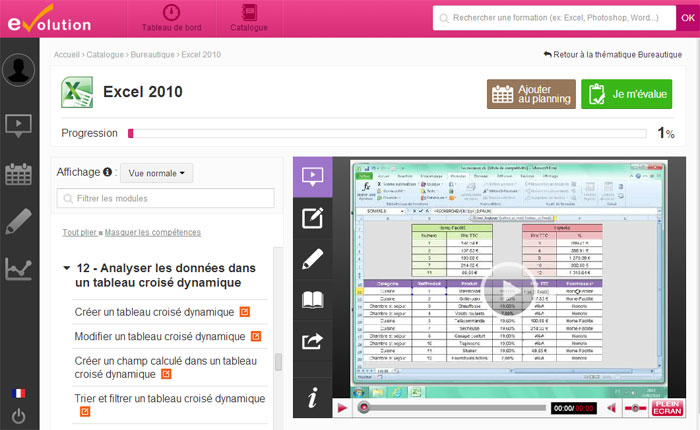This screenshot has height=430, width=700.
Task: Open the planning calendar sidebar icon
Action: [x=18, y=174]
